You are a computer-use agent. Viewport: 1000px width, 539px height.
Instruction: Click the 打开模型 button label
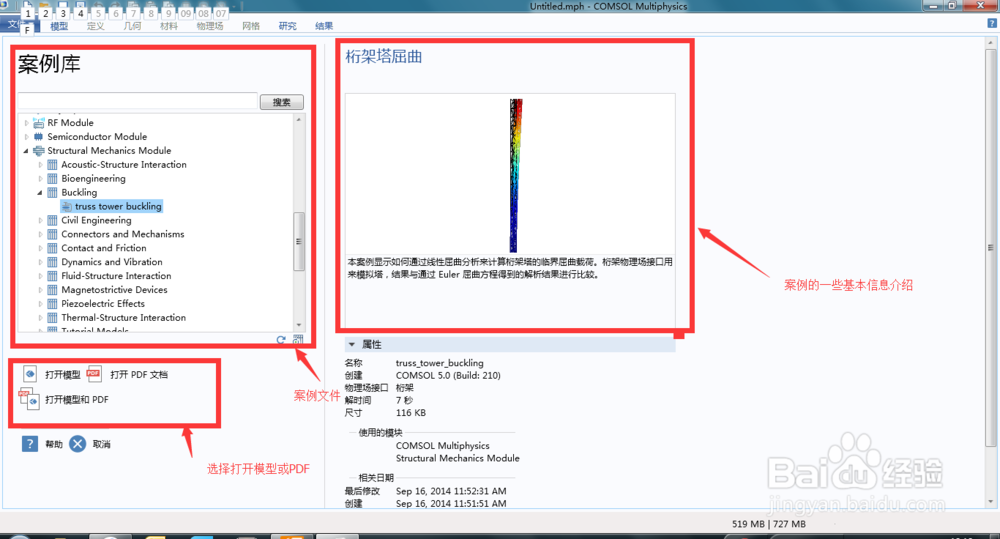pyautogui.click(x=62, y=374)
